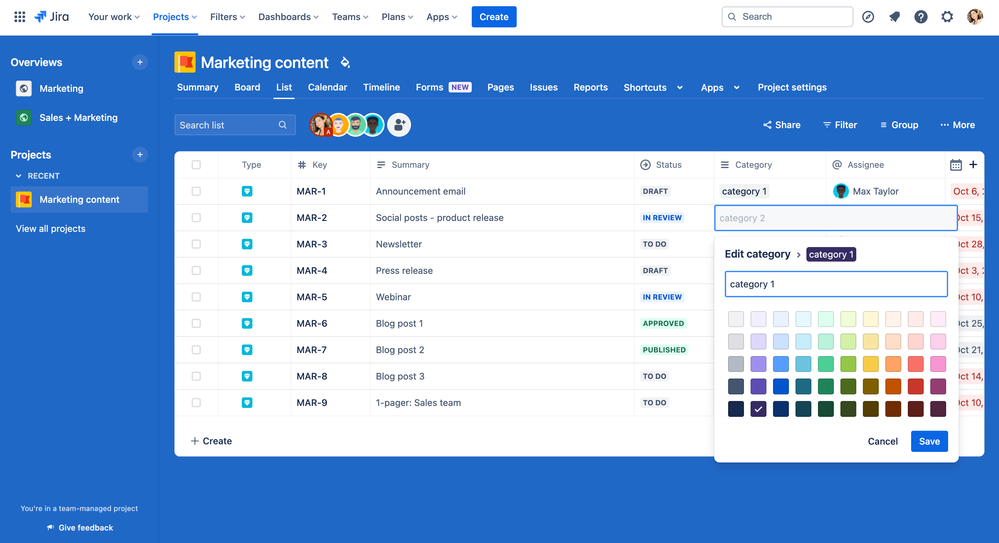Check the box for MAR-2 row
999x543 pixels.
point(196,218)
